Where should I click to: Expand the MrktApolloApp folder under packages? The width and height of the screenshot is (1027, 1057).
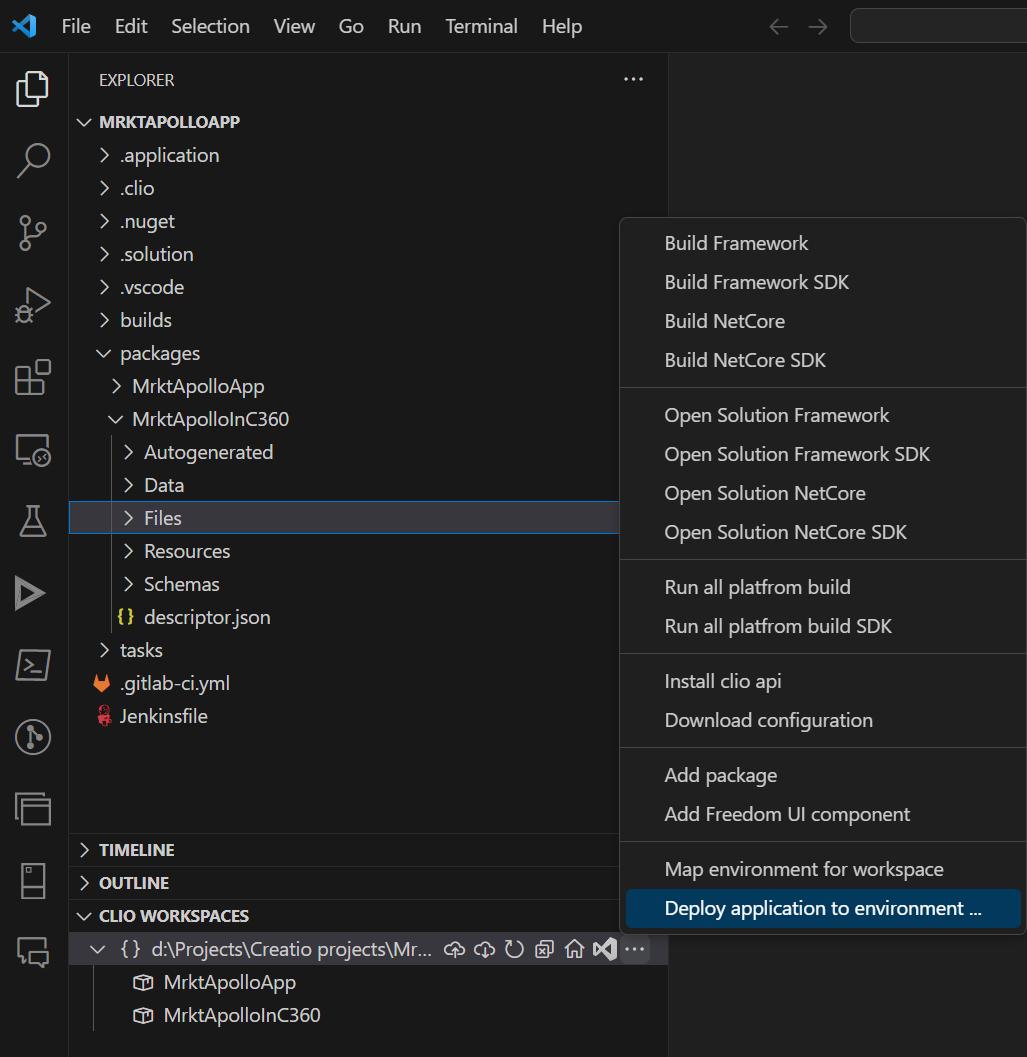click(117, 386)
